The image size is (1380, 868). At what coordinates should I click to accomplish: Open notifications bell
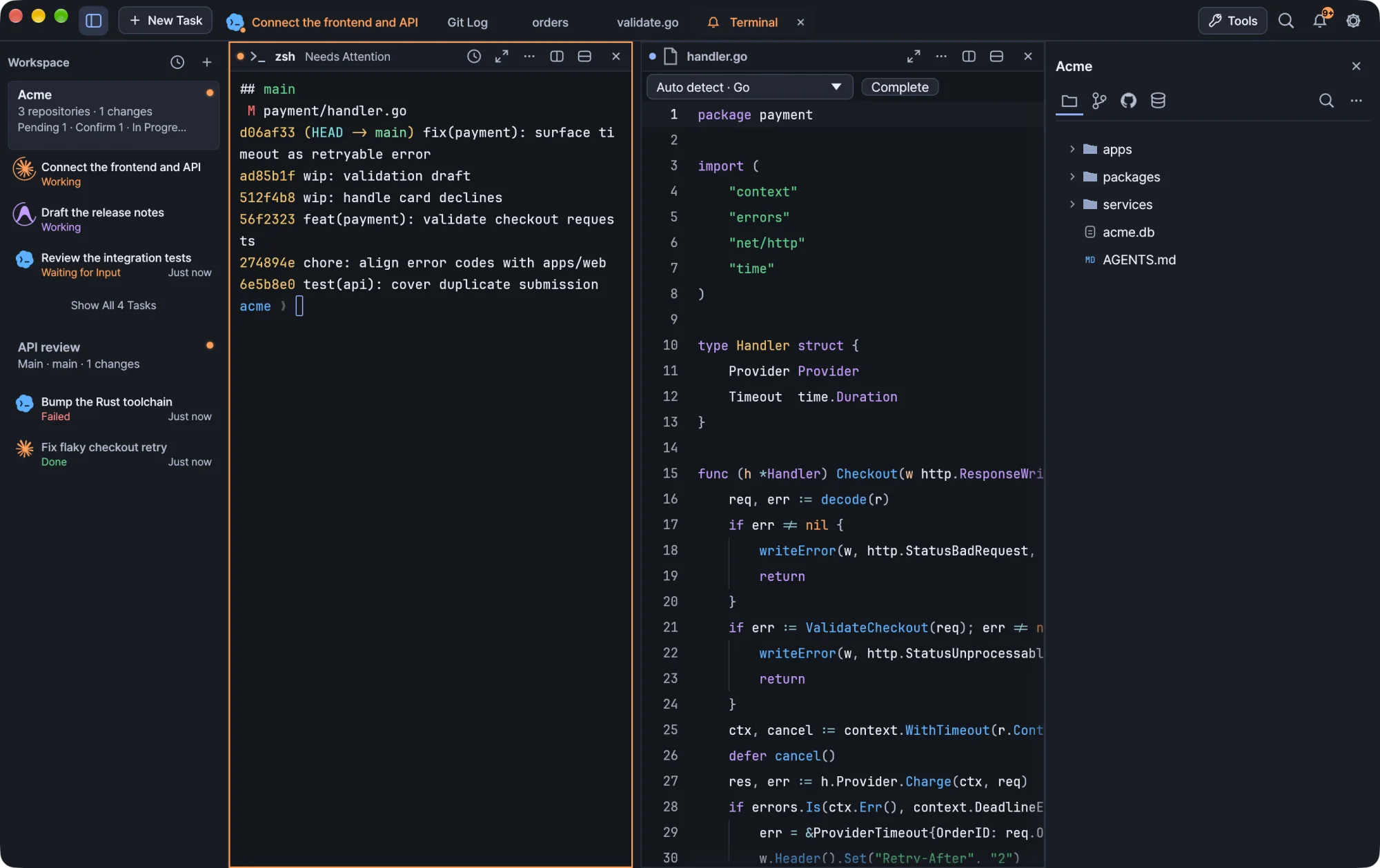coord(1320,21)
